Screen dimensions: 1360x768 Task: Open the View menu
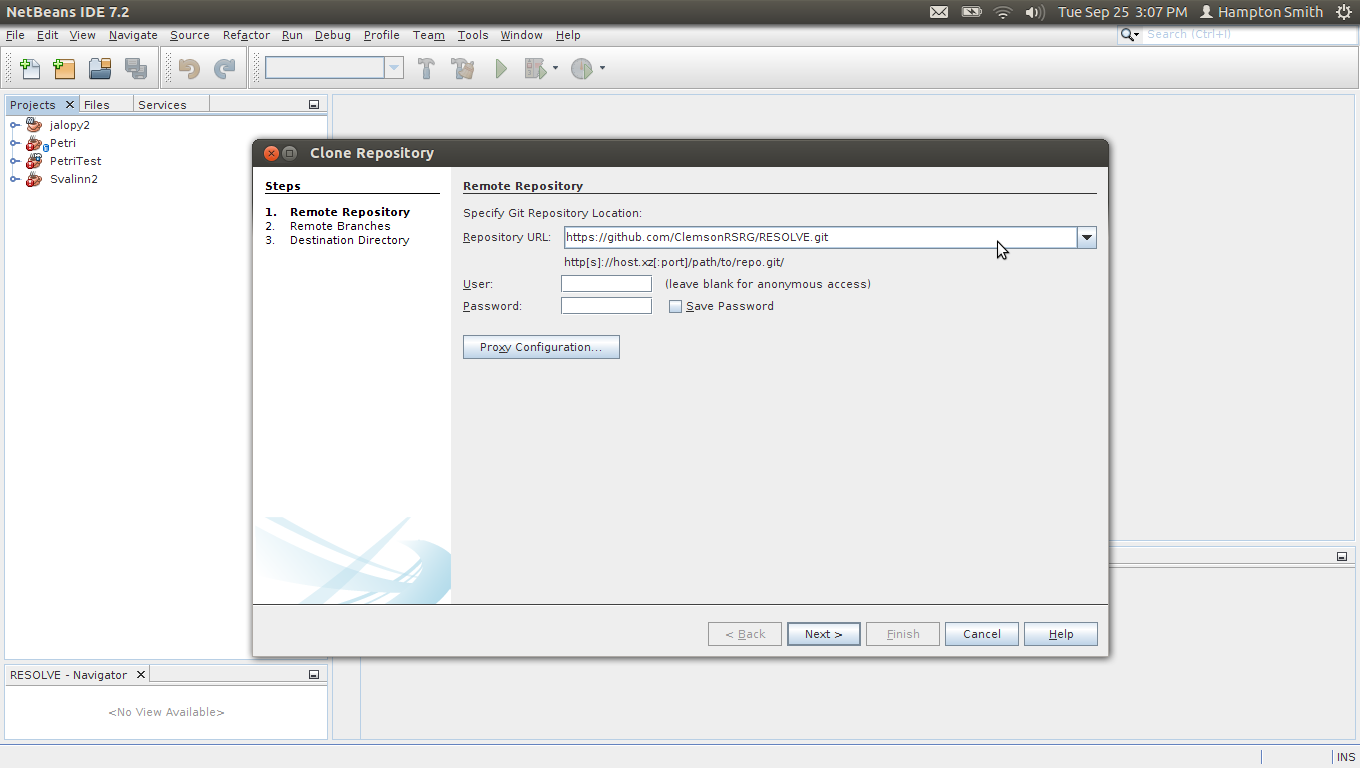coord(82,35)
